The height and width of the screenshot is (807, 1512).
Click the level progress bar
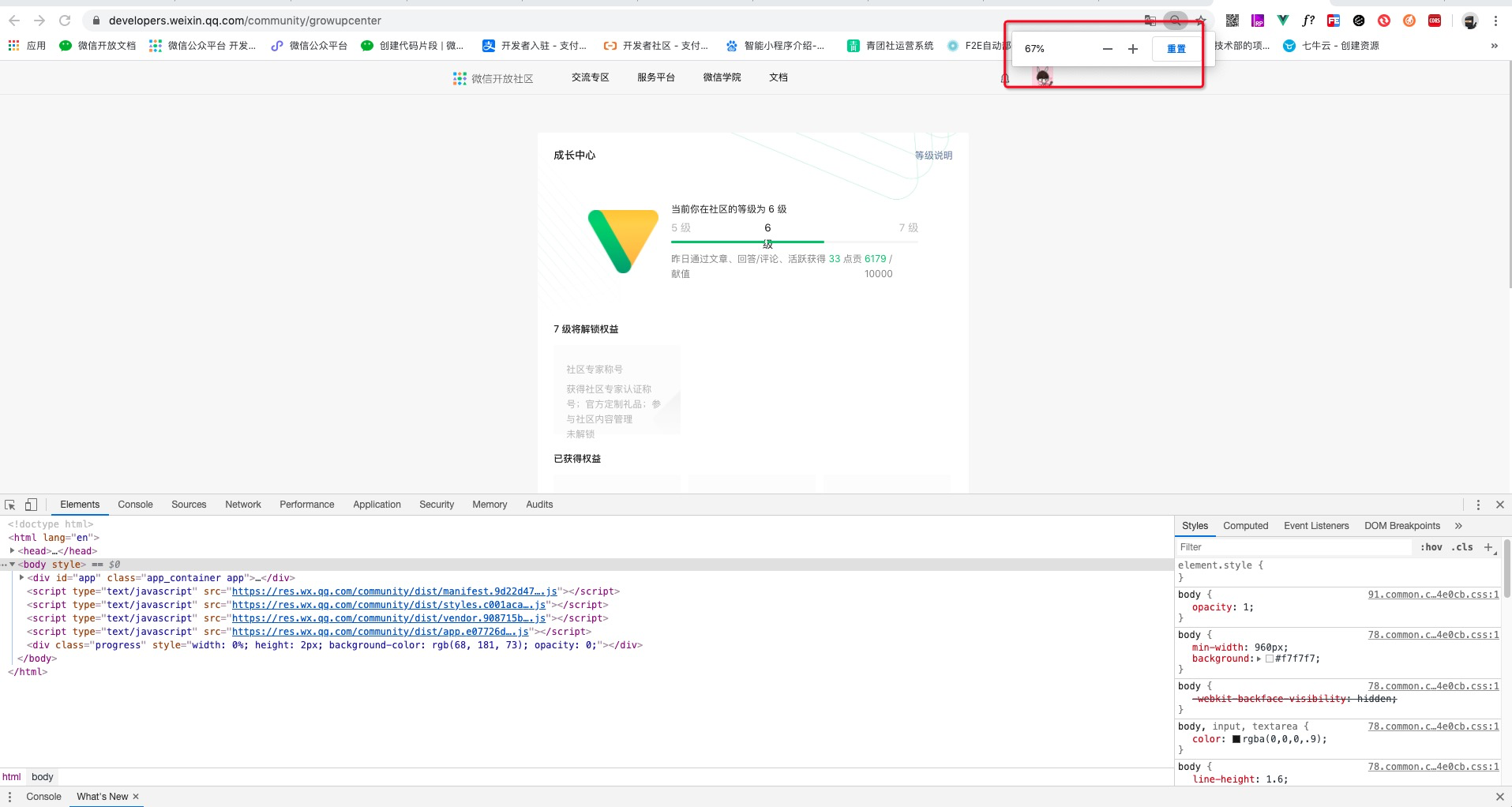tap(794, 242)
